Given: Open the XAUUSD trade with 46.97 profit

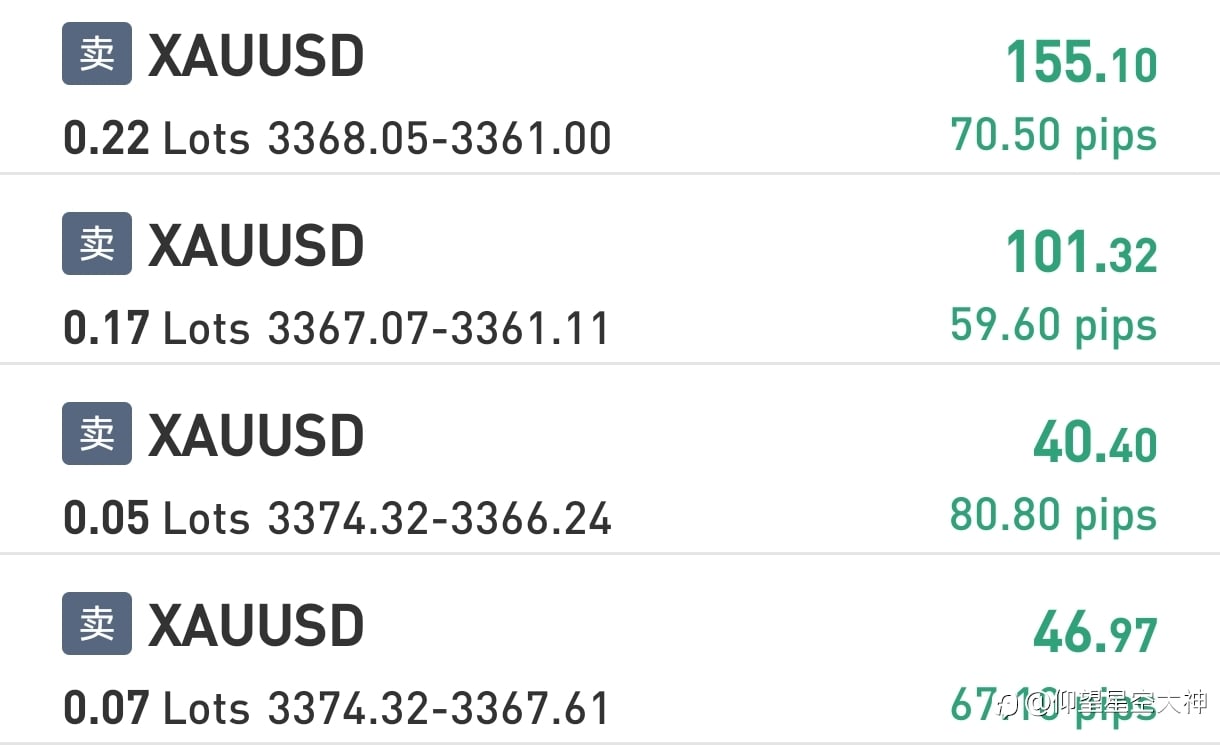Looking at the screenshot, I should pyautogui.click(x=610, y=649).
